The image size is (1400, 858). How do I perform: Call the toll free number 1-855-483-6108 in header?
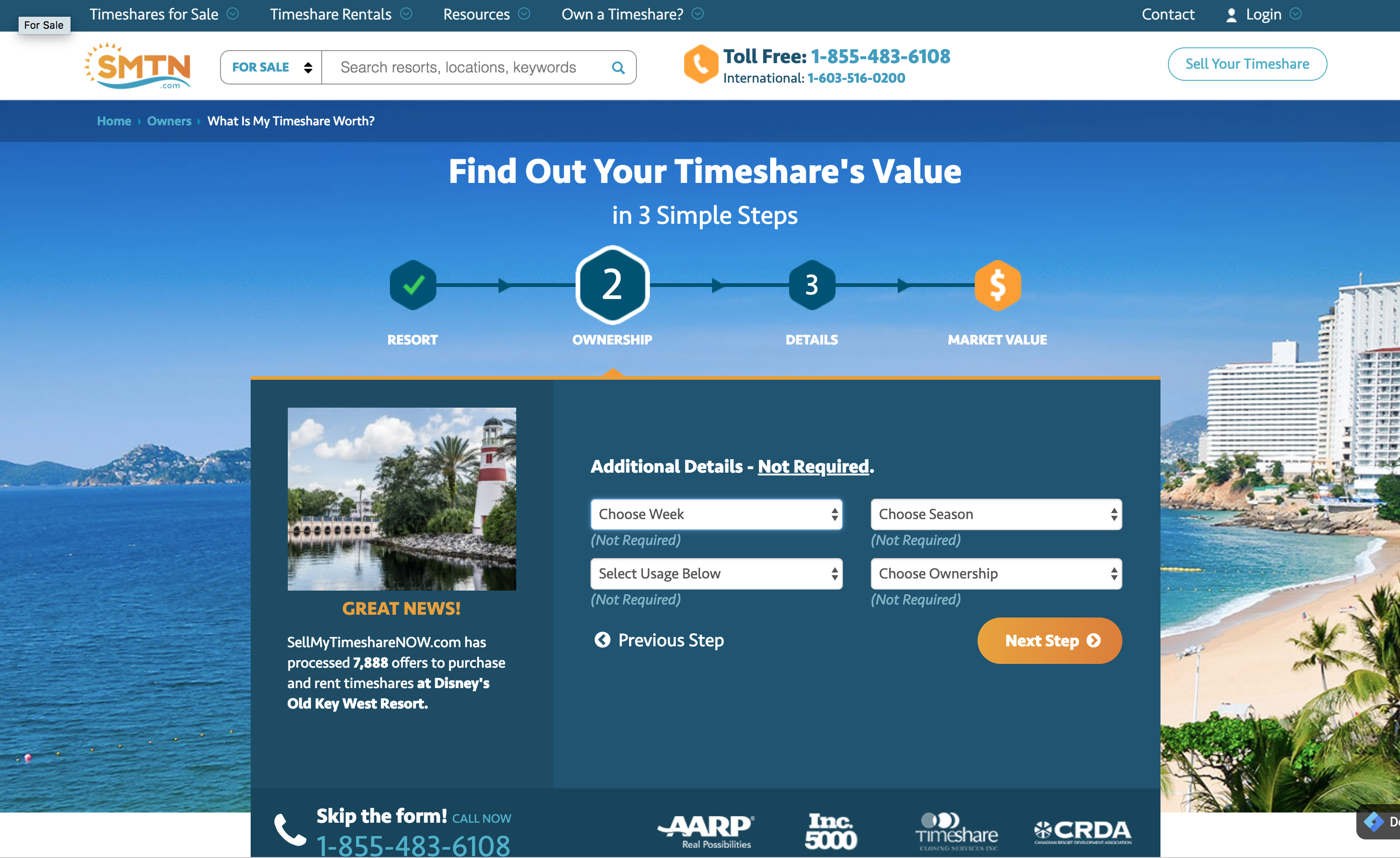click(x=881, y=56)
